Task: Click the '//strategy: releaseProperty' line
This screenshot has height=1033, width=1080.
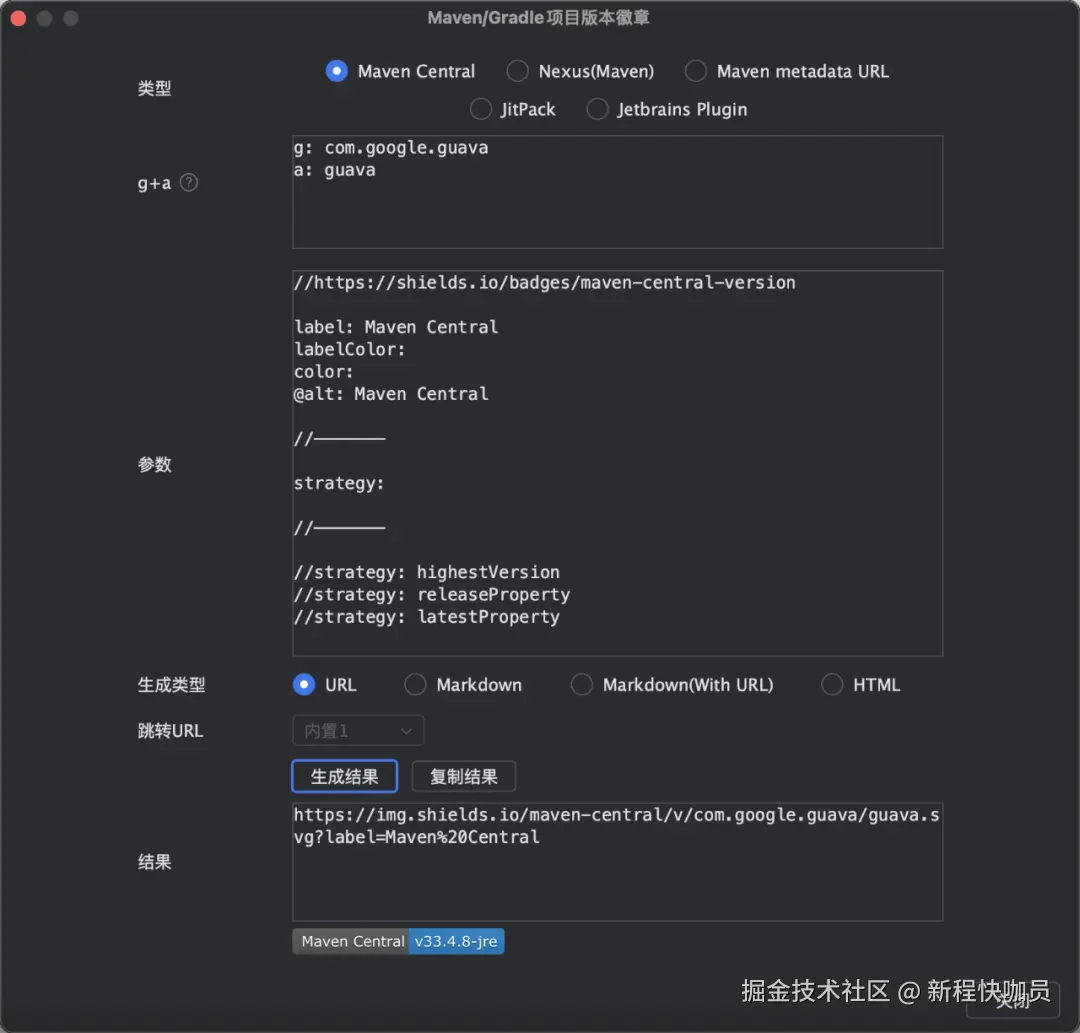Action: (432, 594)
